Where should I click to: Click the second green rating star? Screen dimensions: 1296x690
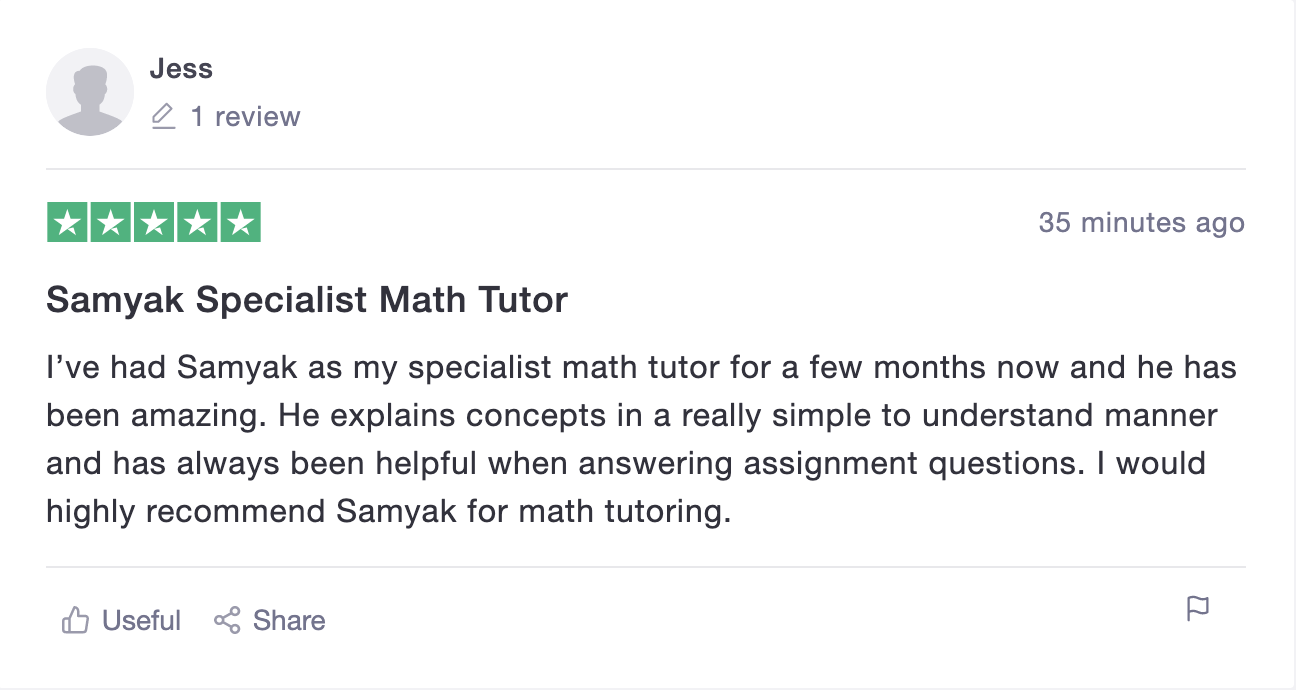[x=111, y=222]
